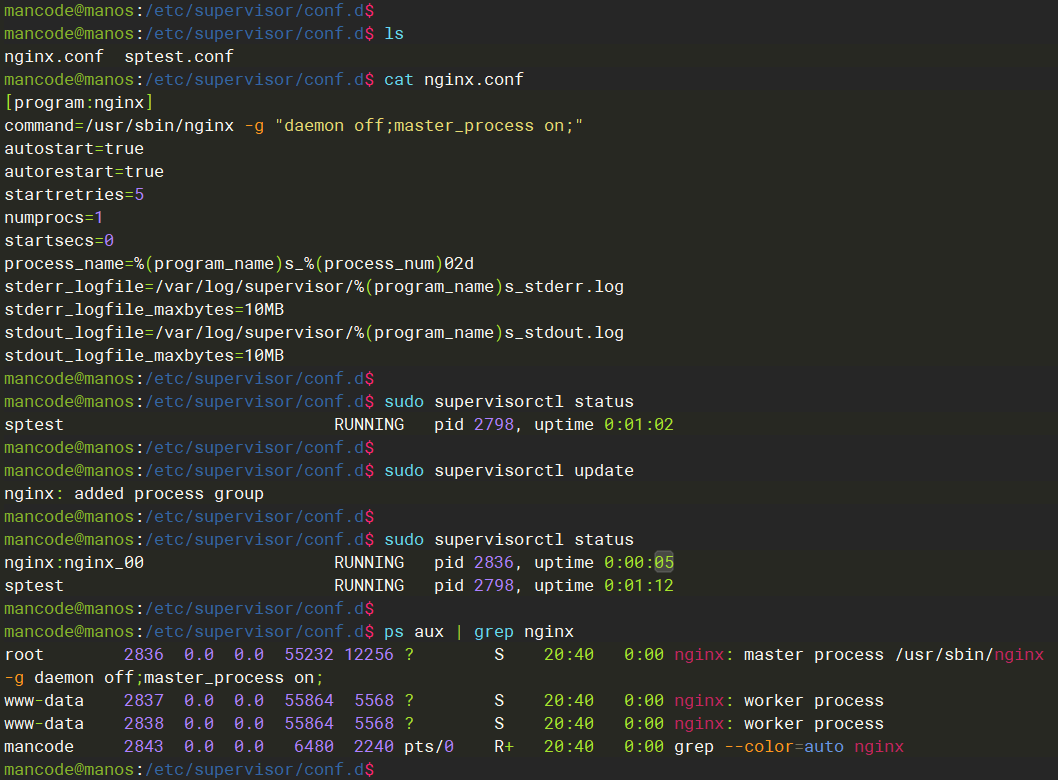Click the autorestart=true setting
The height and width of the screenshot is (780, 1058).
[x=84, y=171]
